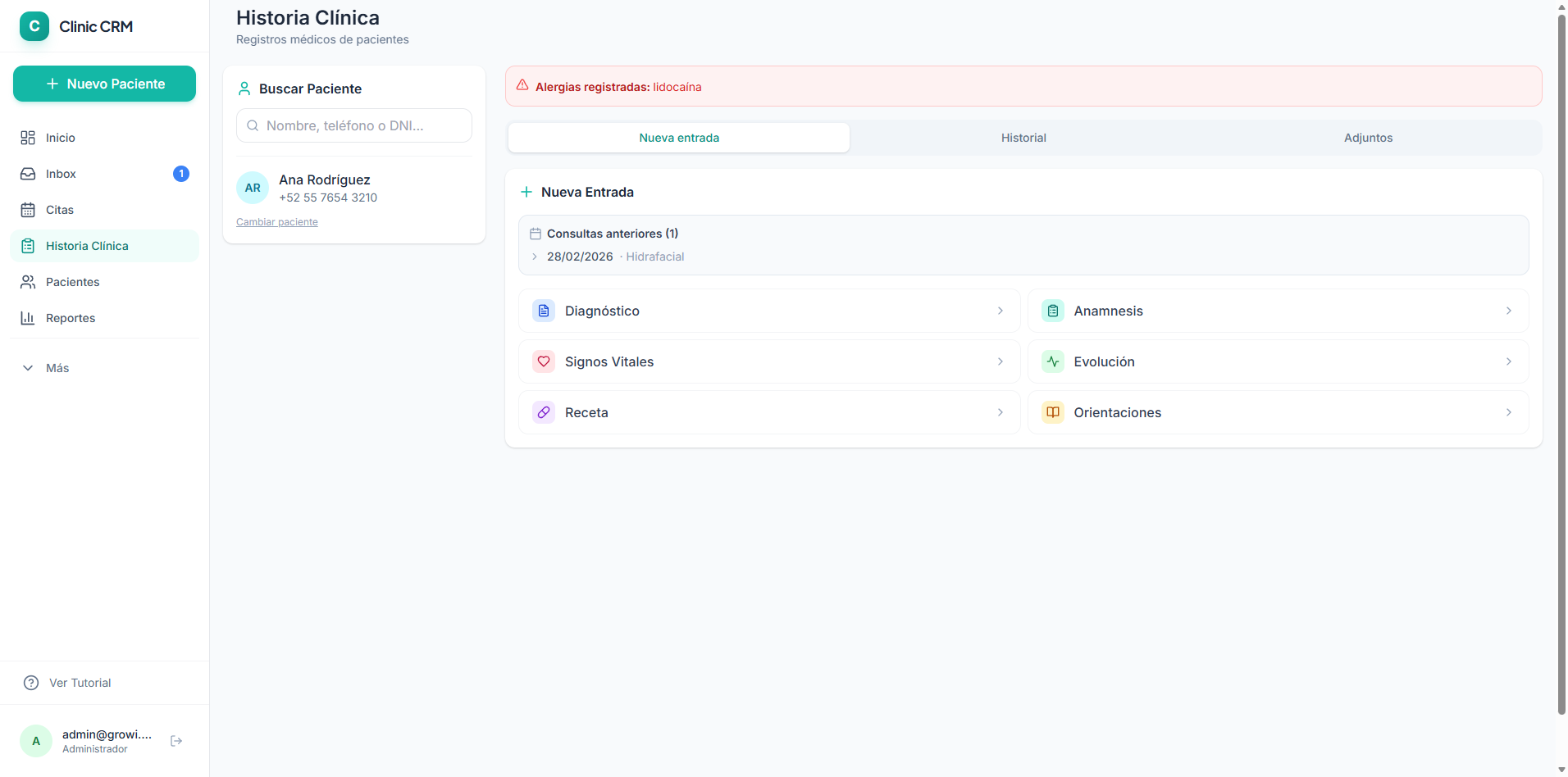Click the Signos Vitales heart icon
Viewport: 1568px width, 777px height.
tap(544, 361)
